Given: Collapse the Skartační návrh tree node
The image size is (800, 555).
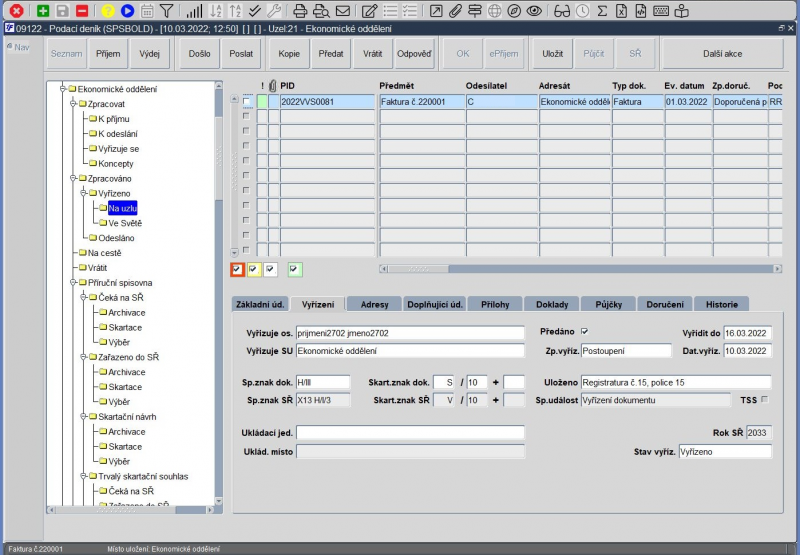Looking at the screenshot, I should click(83, 417).
